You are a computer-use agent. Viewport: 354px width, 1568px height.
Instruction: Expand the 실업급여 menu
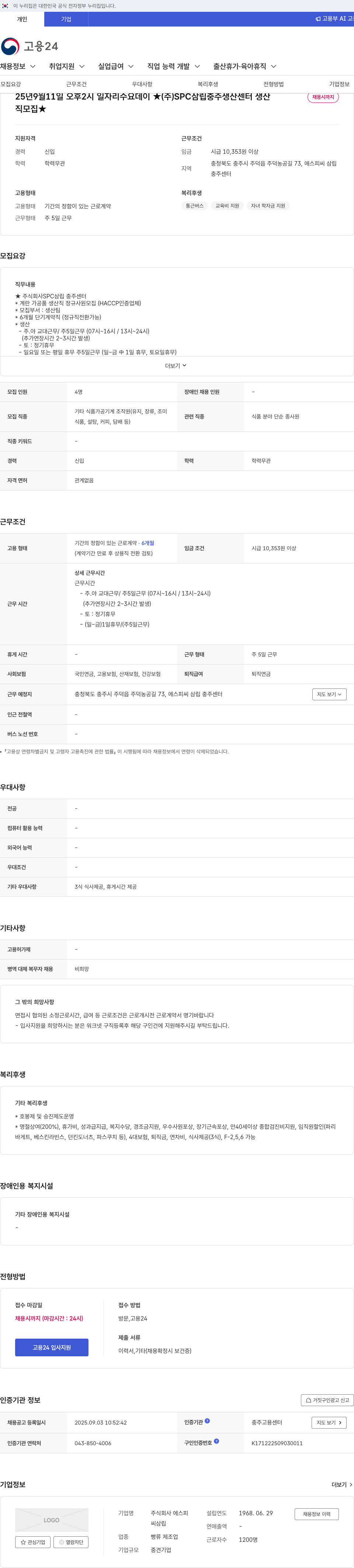coord(116,66)
